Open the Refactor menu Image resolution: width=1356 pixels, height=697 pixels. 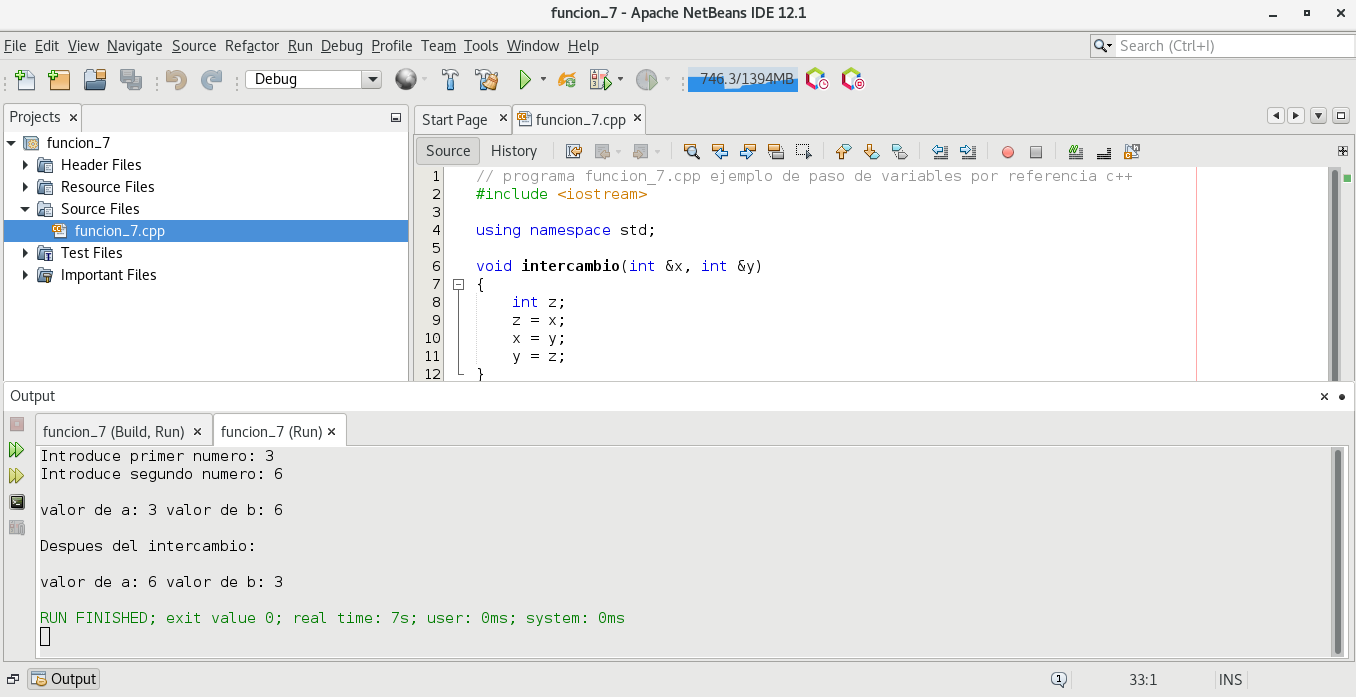click(252, 46)
